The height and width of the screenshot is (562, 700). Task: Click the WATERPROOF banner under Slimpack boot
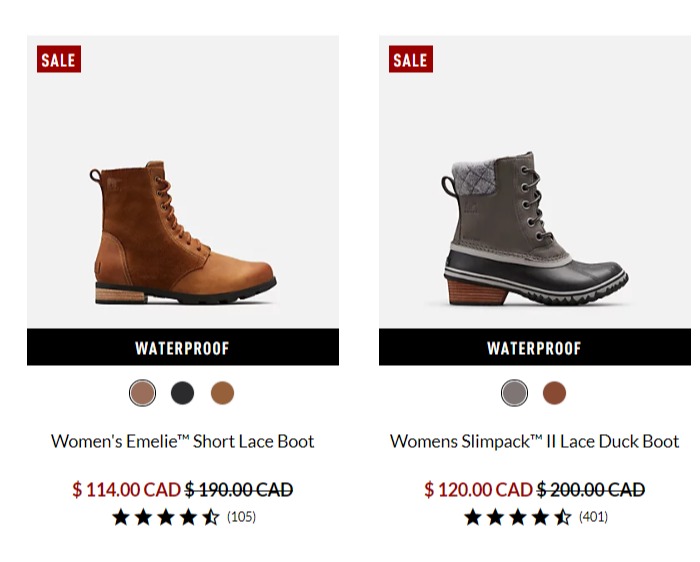click(x=535, y=347)
